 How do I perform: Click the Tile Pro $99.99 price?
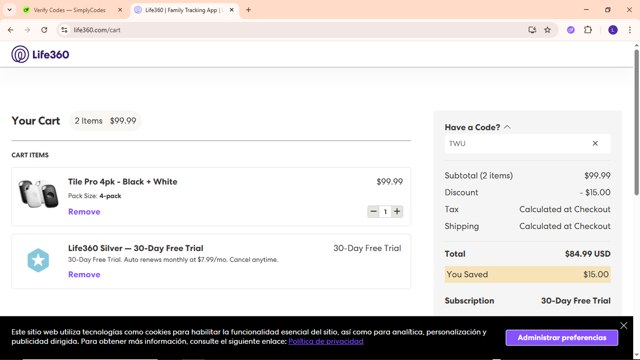389,182
